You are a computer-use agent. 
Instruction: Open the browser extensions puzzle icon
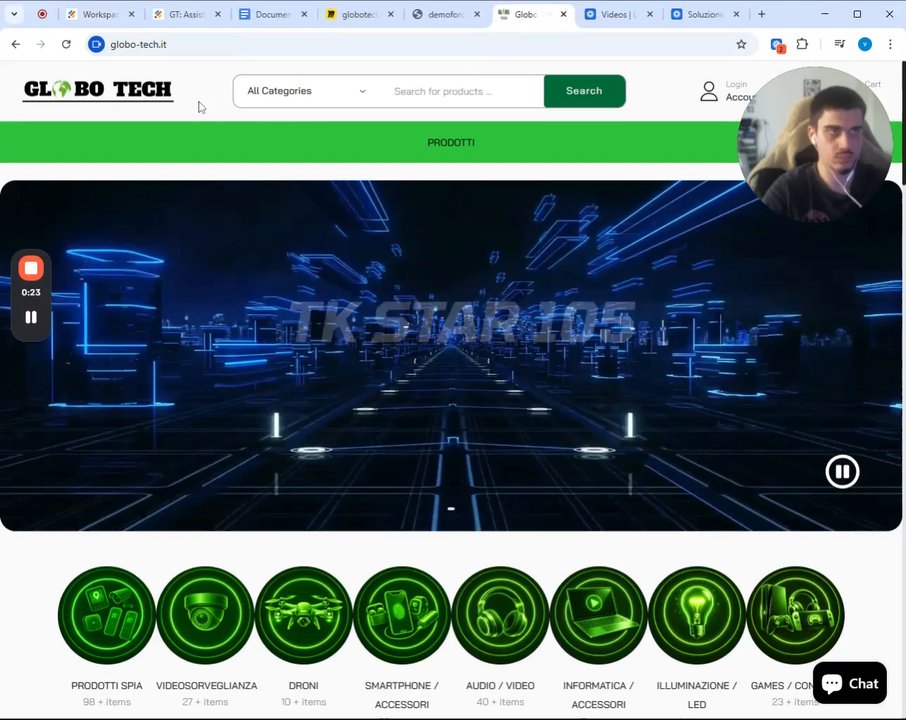coord(802,44)
